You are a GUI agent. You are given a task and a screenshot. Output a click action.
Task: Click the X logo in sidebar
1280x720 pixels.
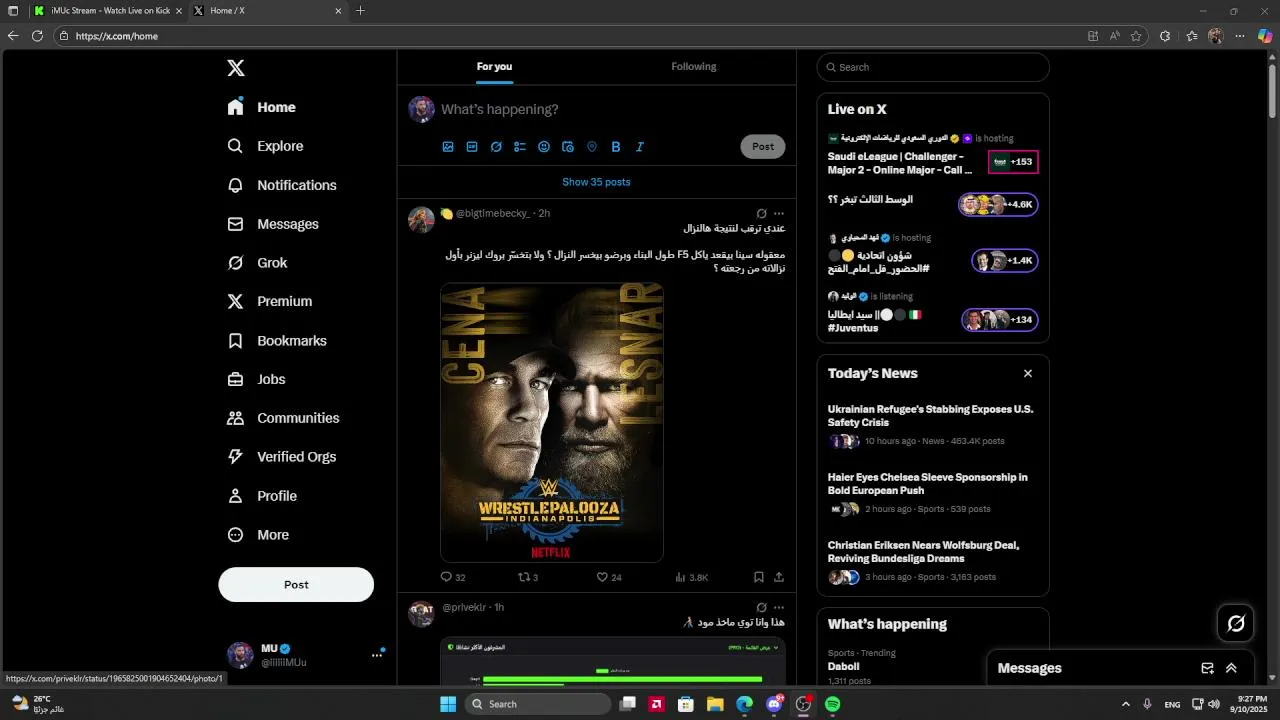(236, 68)
